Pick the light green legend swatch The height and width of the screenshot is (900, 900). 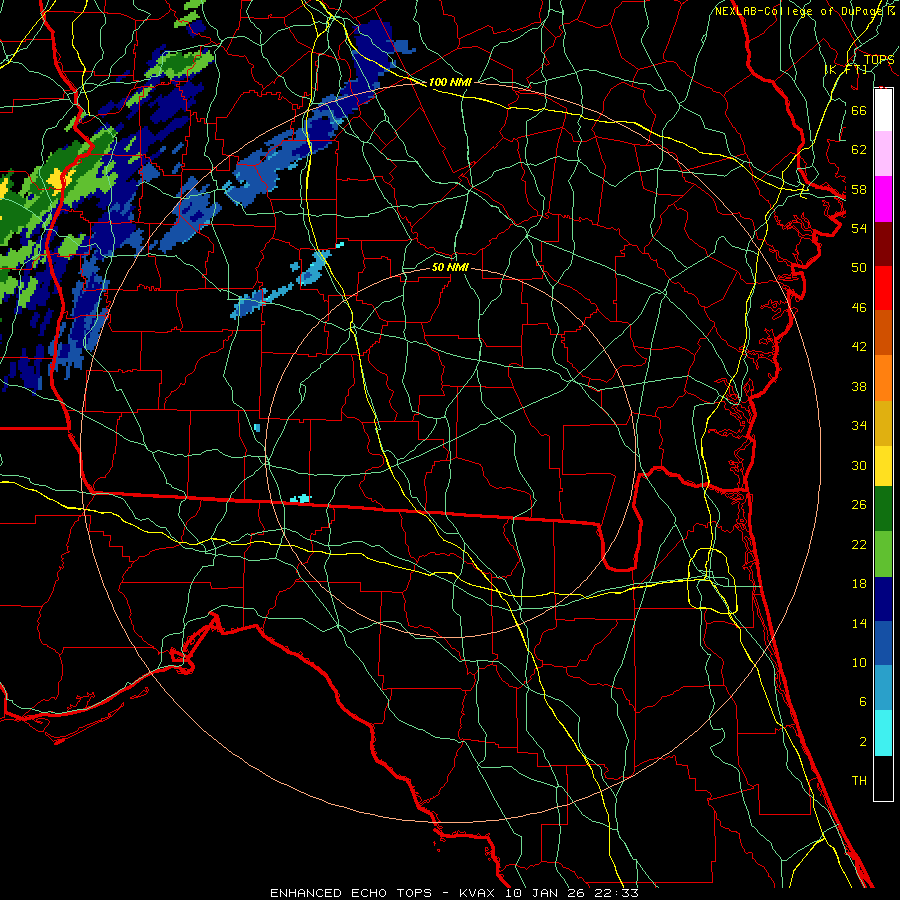click(x=883, y=554)
